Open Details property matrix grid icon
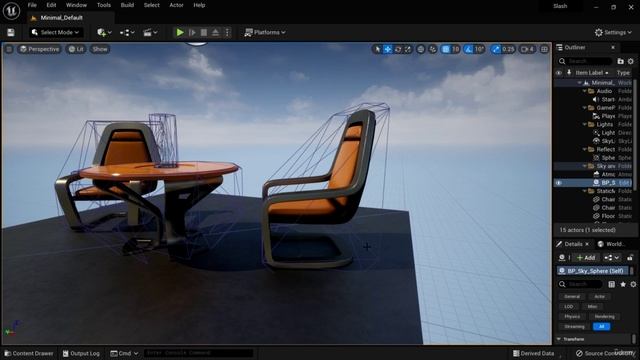 click(x=611, y=284)
